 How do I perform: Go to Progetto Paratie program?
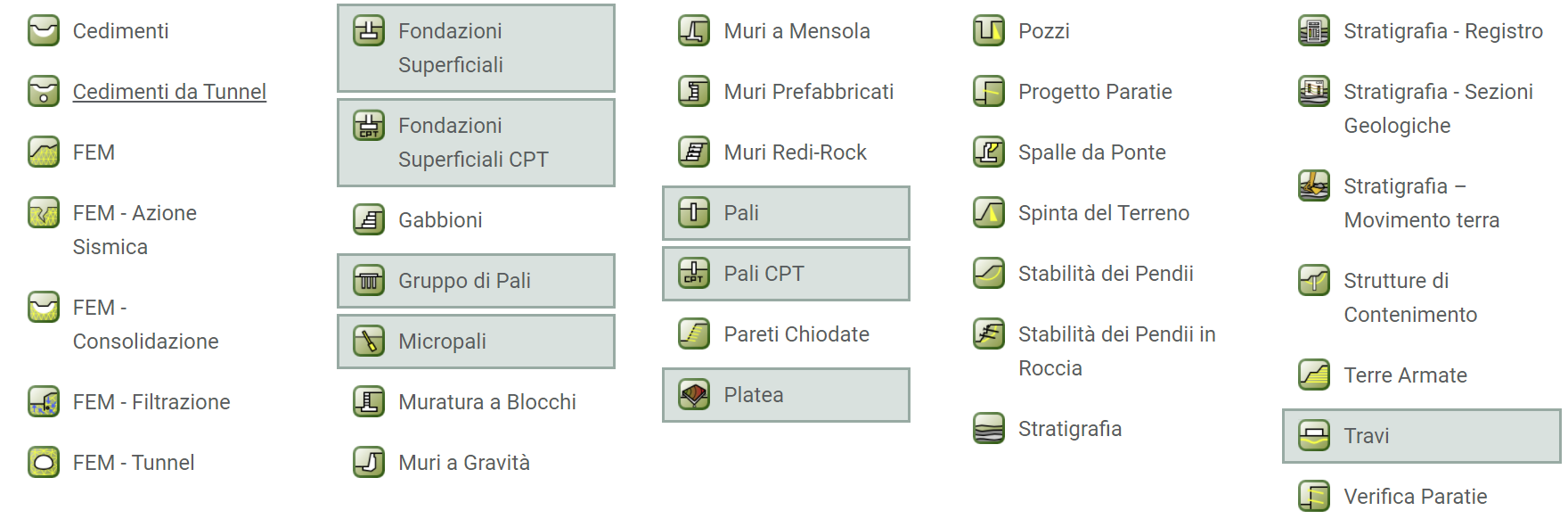1095,92
